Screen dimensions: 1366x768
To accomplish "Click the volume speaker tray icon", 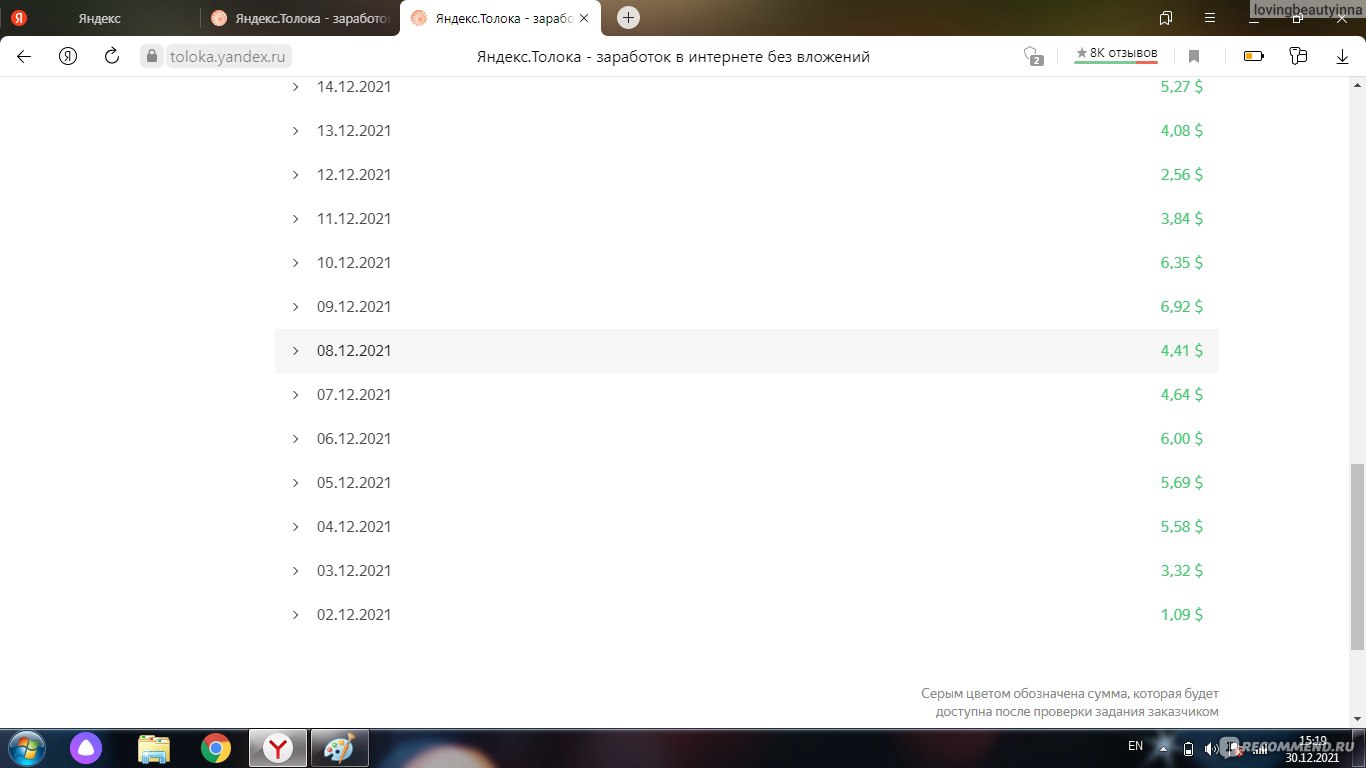I will click(x=1210, y=749).
